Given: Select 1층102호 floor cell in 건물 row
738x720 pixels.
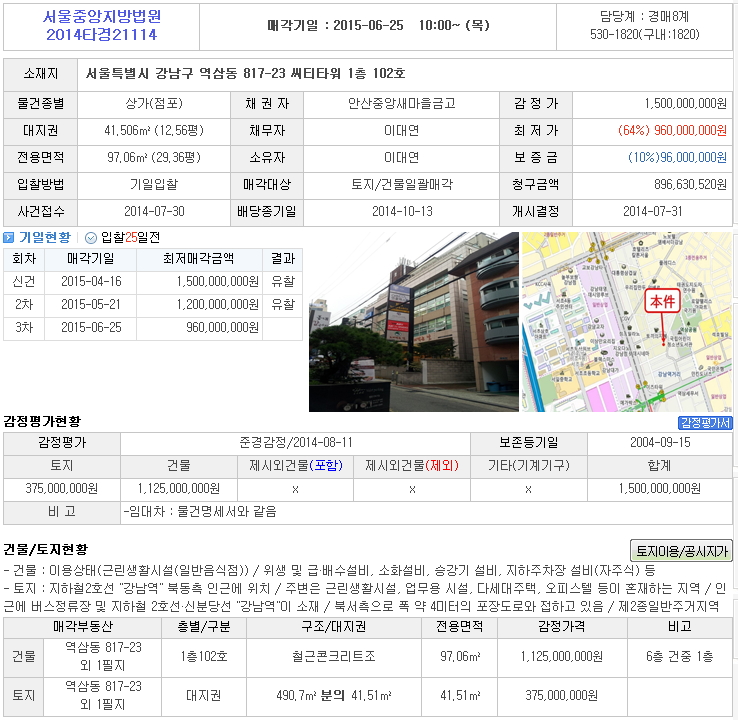Looking at the screenshot, I should (x=204, y=657).
